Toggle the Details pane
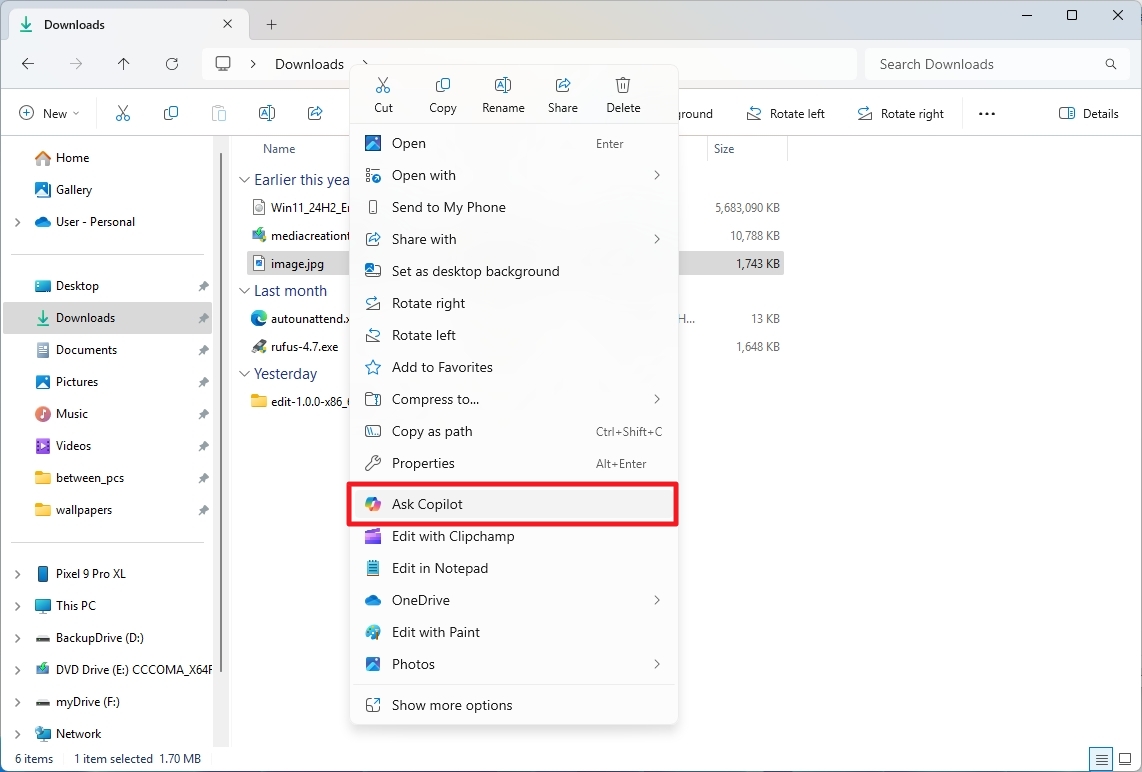Screen dimensions: 1142x772 click(1089, 113)
